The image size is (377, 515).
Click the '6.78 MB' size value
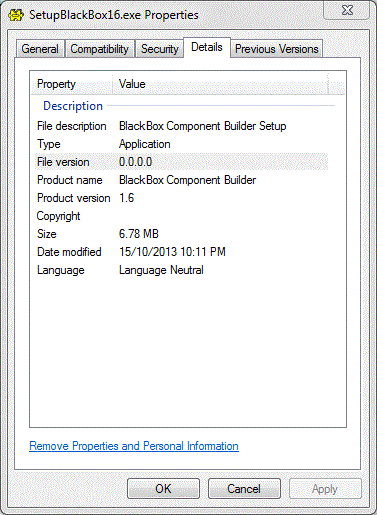coord(139,234)
